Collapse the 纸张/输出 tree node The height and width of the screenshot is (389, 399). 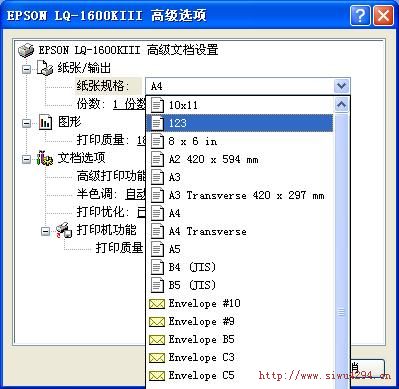[x=26, y=69]
